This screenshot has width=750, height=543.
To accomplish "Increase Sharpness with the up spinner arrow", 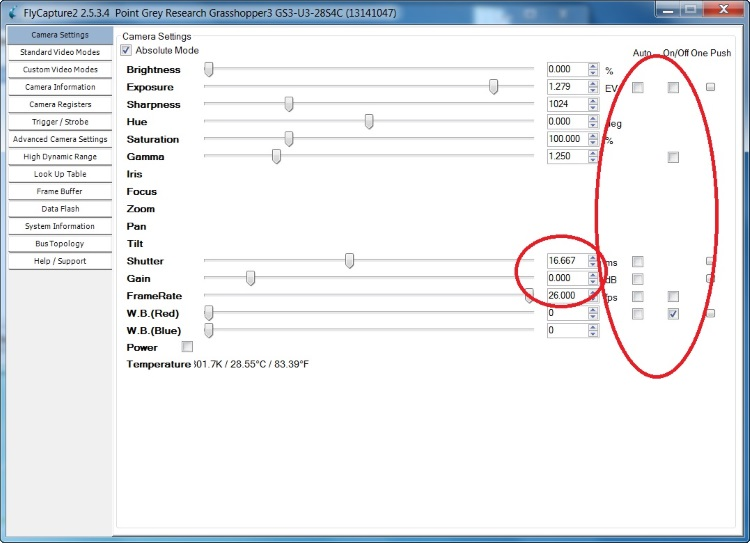I will point(593,100).
